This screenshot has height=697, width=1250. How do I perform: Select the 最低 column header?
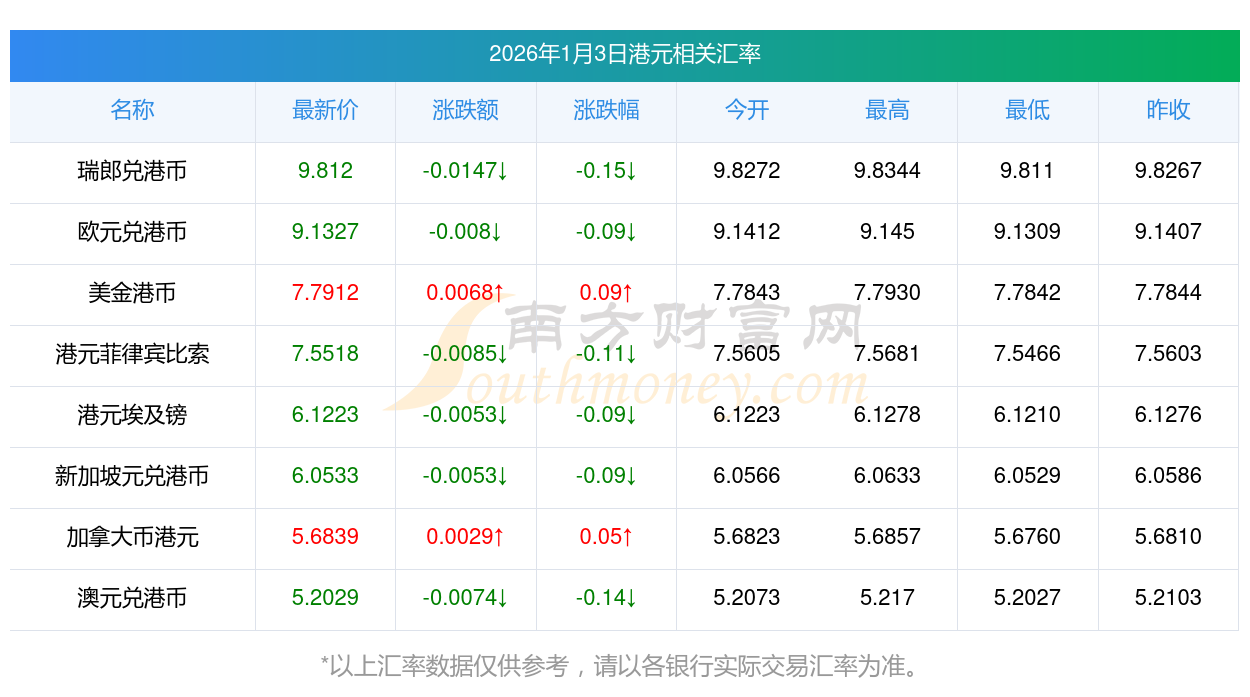(1028, 110)
